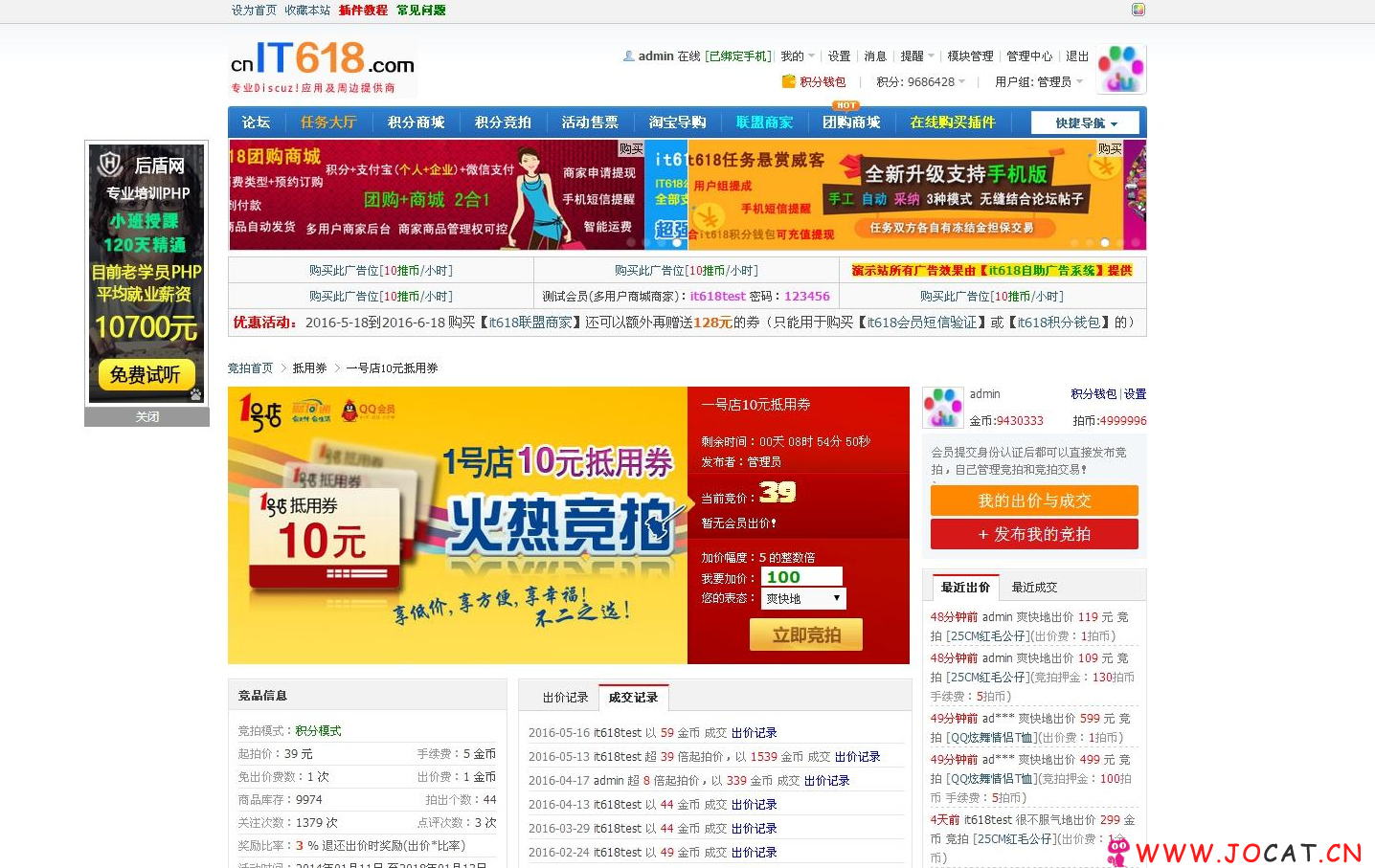The height and width of the screenshot is (868, 1375).
Task: Click the 设置 link in header
Action: (x=840, y=56)
